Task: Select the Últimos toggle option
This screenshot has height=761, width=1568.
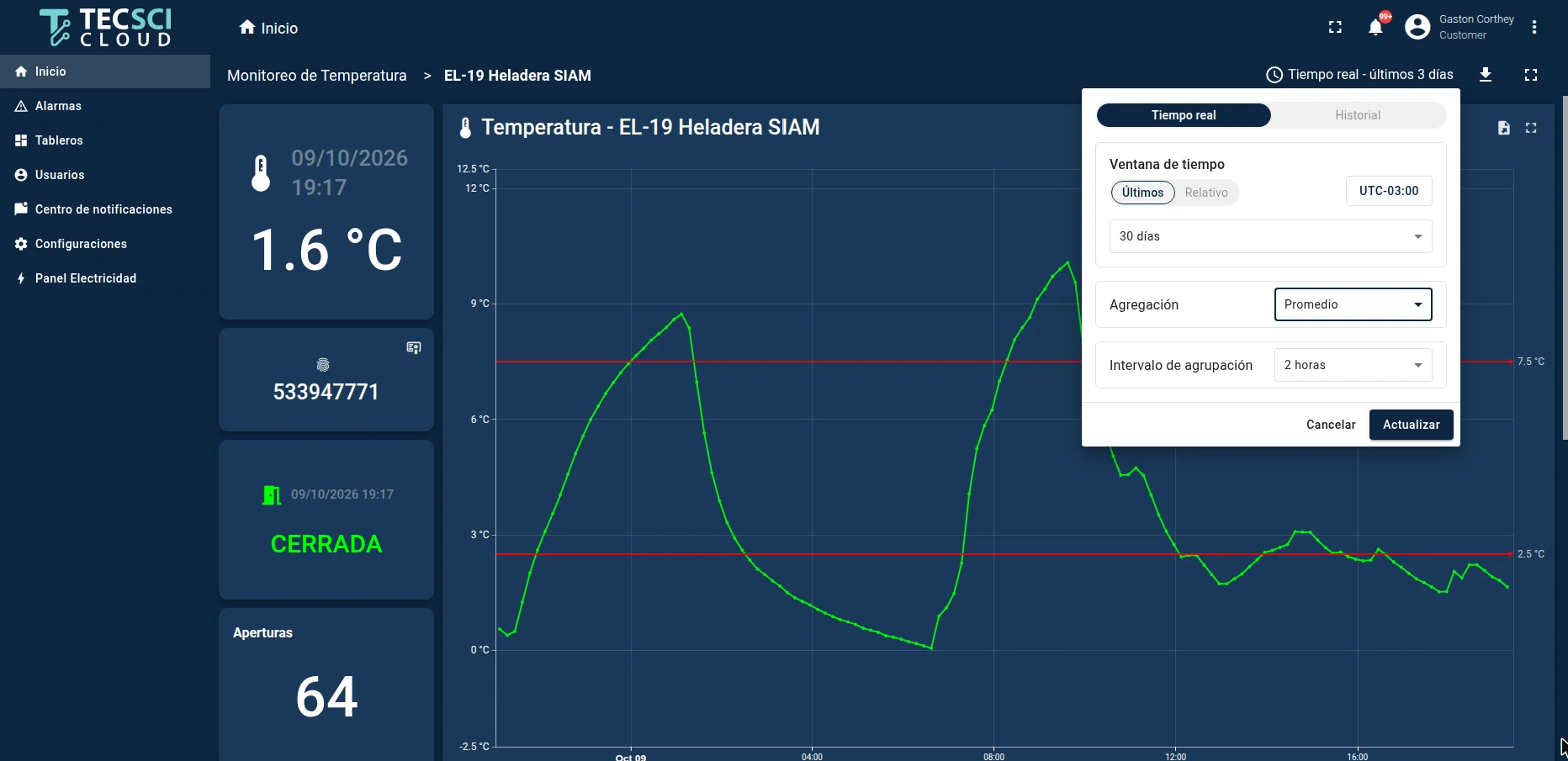Action: click(x=1143, y=193)
